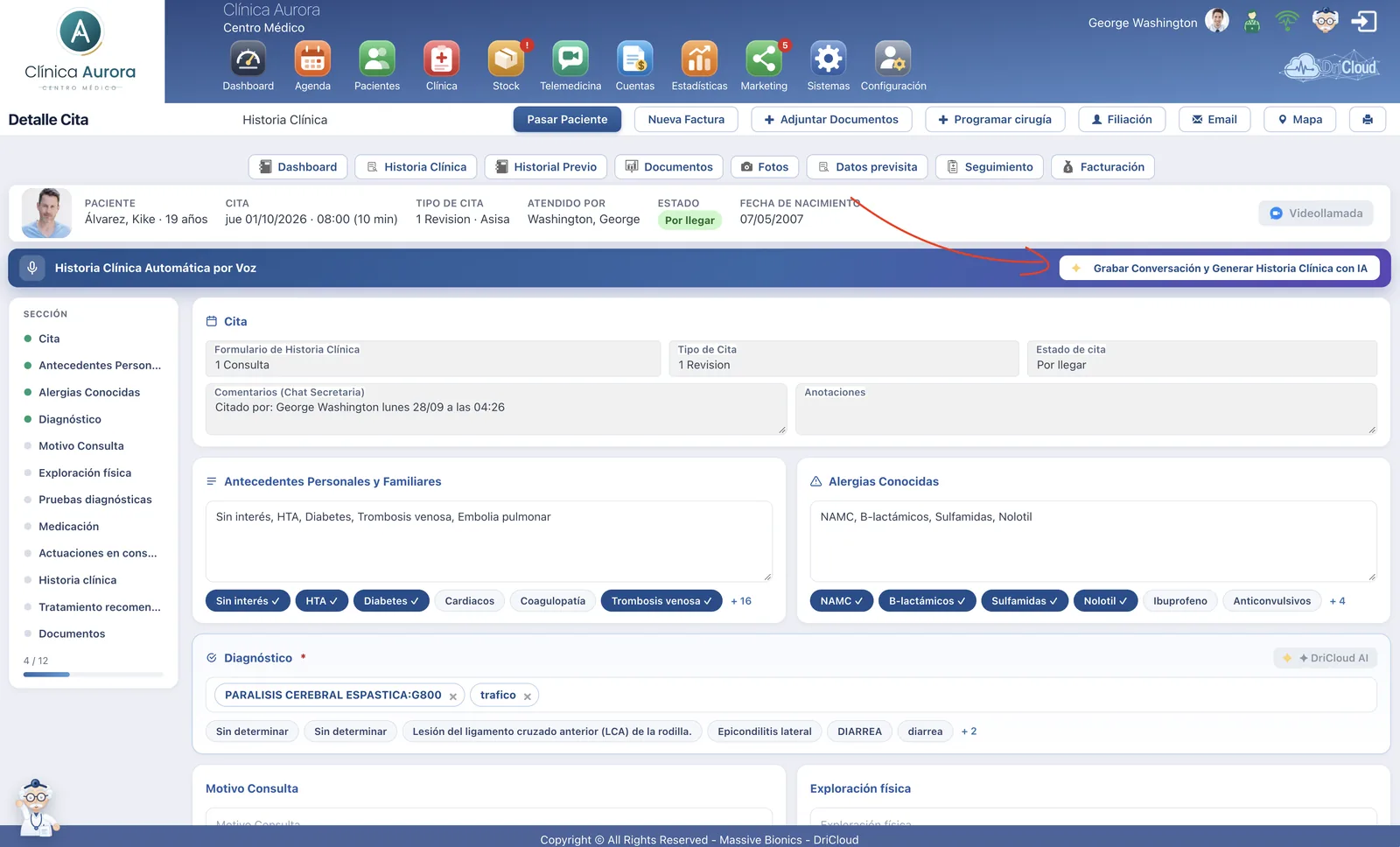Open the Dashboard gauge icon in top navigation
The image size is (1400, 847).
[248, 59]
